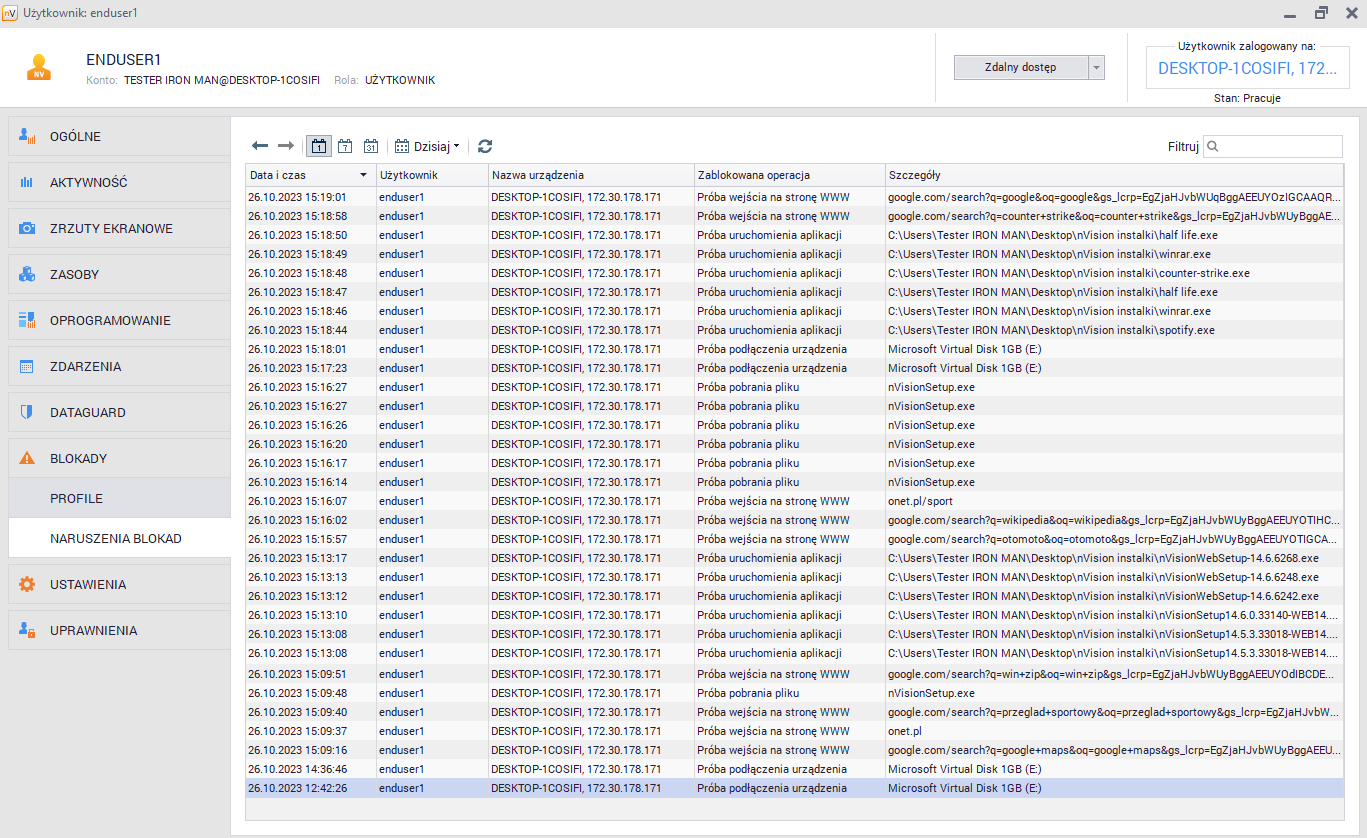
Task: Select the nVisionSetup14.6.0.33140 row
Action: tap(794, 615)
